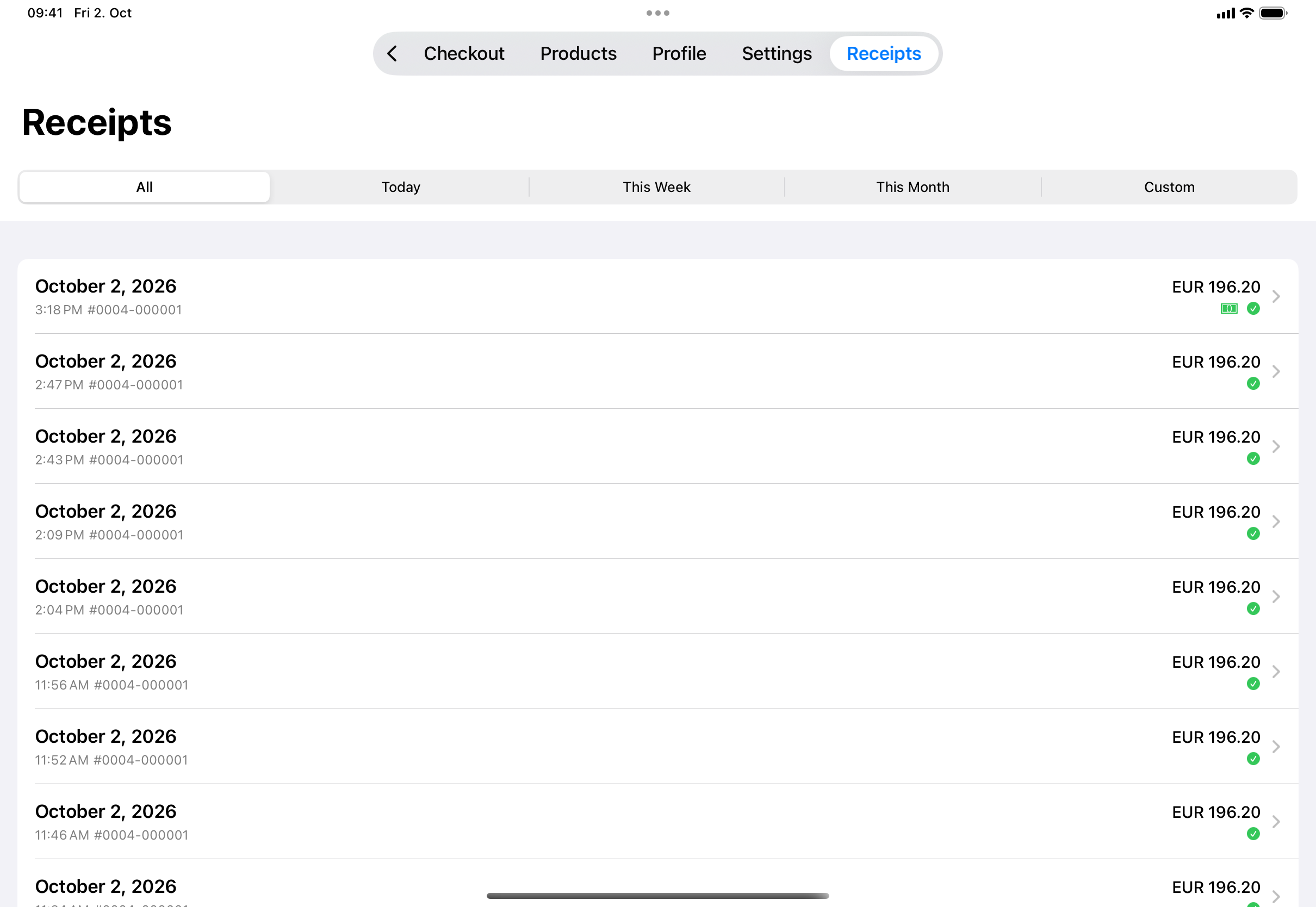
Task: Choose the Custom date filter
Action: click(x=1169, y=187)
